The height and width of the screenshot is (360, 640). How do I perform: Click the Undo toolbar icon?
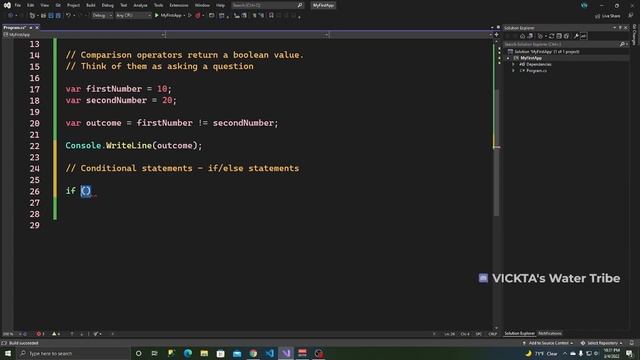[68, 16]
